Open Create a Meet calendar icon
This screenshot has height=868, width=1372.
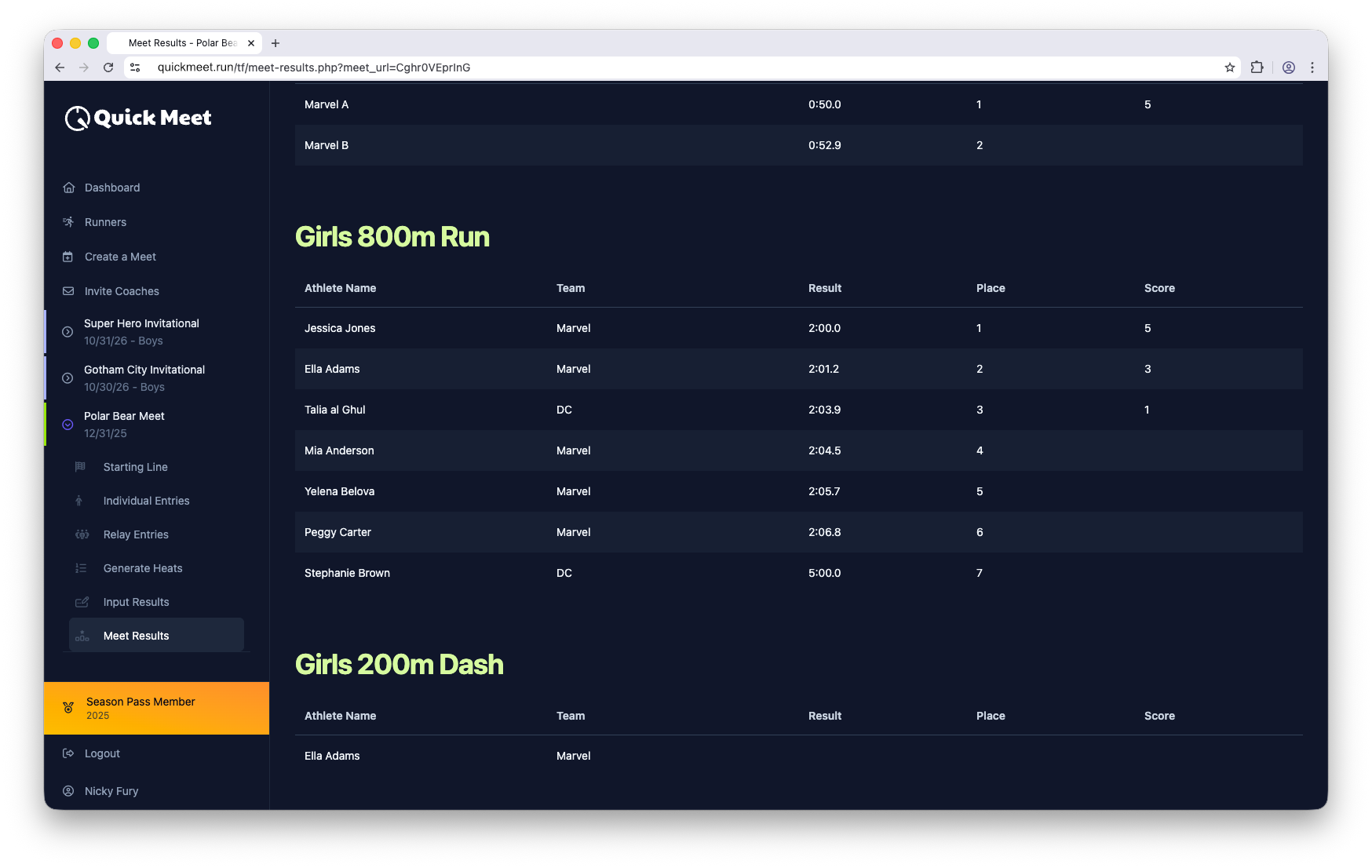(x=69, y=257)
